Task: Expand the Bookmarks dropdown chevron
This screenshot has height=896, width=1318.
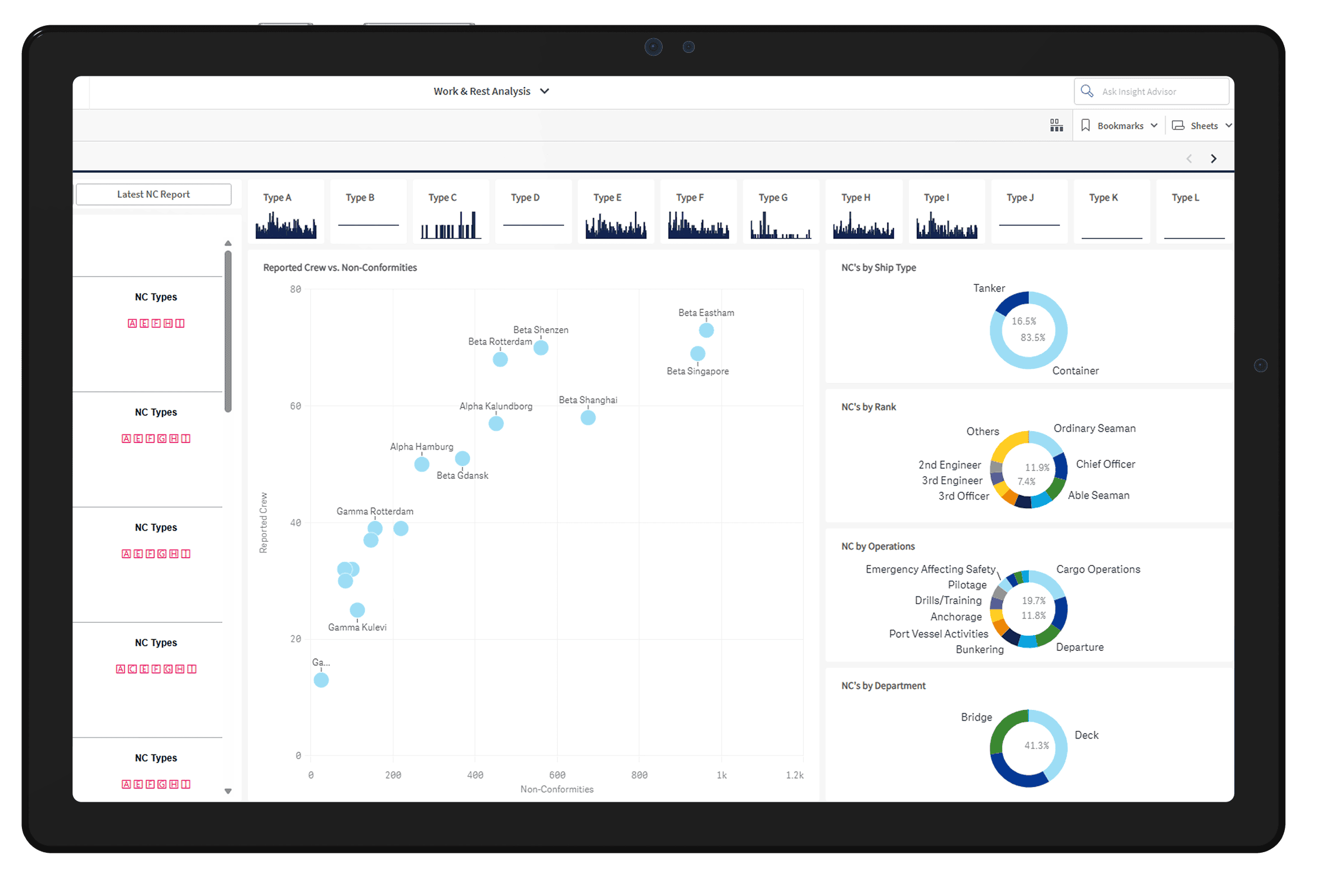Action: pos(1154,125)
